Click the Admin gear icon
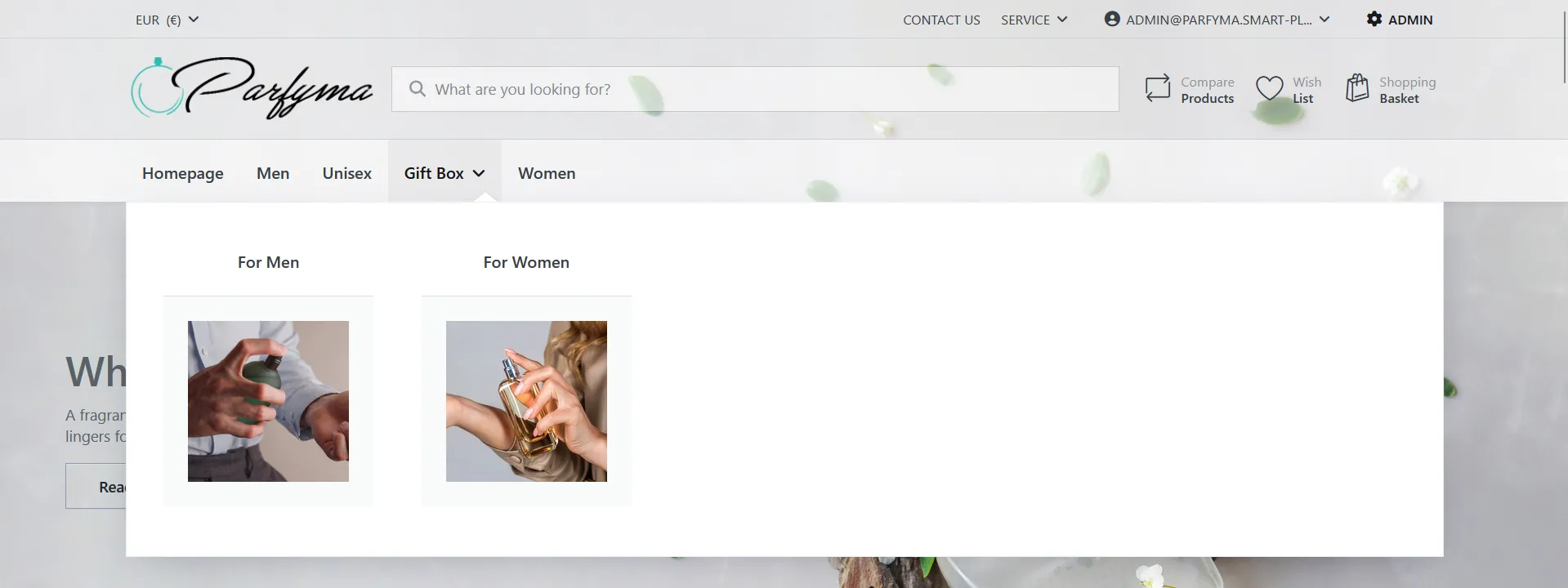Image resolution: width=1568 pixels, height=588 pixels. tap(1374, 19)
